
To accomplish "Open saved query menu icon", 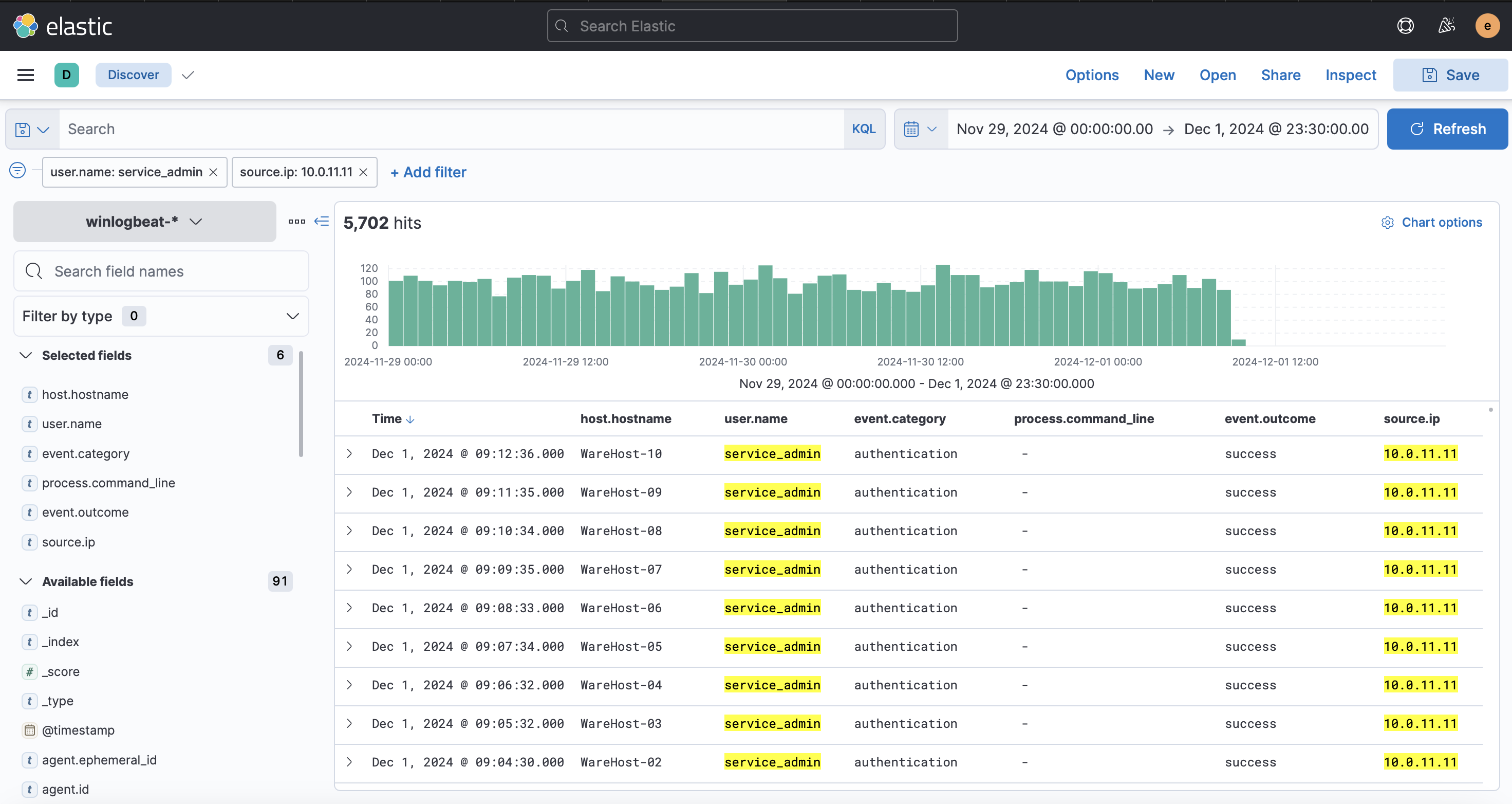I will click(x=32, y=129).
